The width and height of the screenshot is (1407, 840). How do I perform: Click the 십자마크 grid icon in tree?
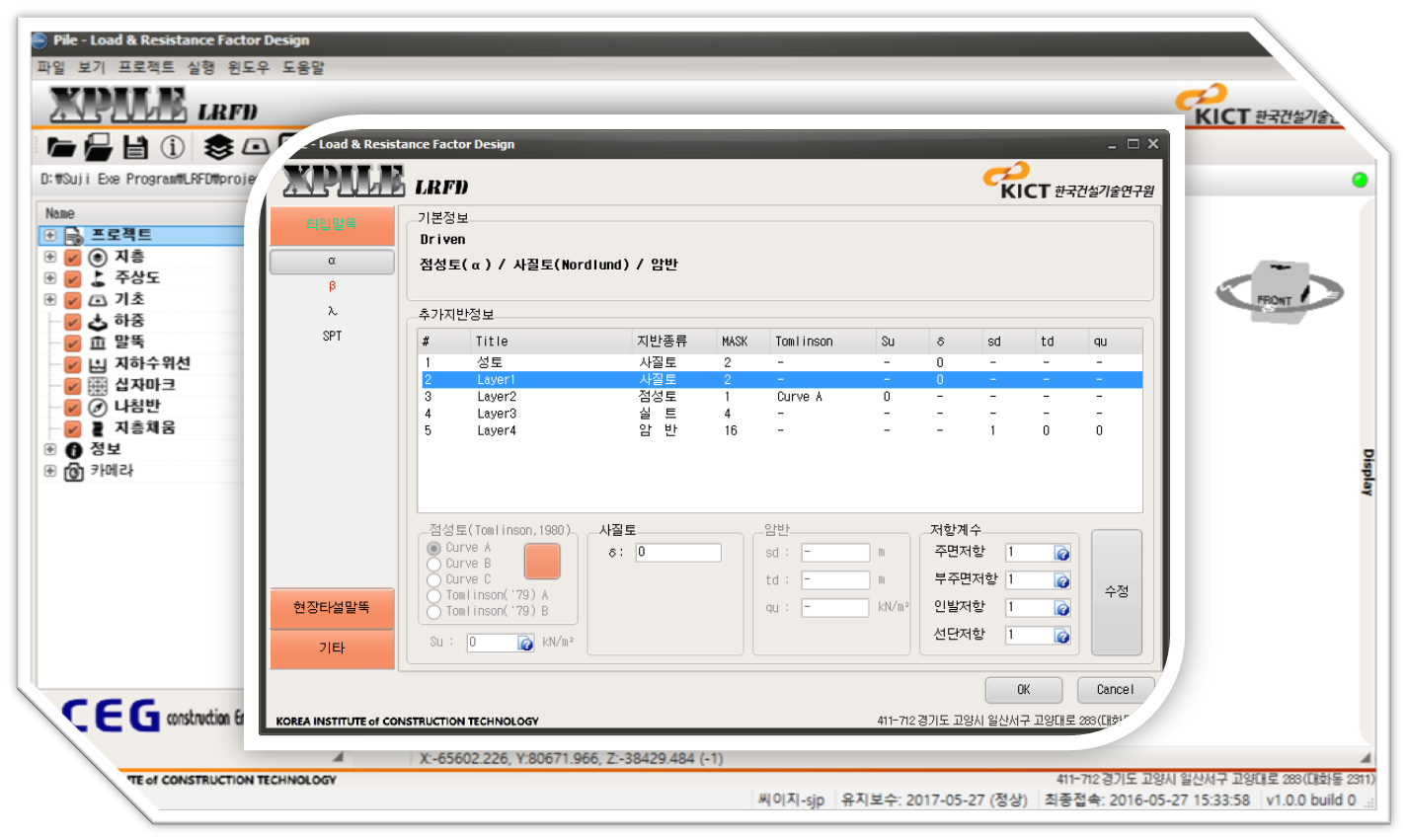click(x=98, y=386)
